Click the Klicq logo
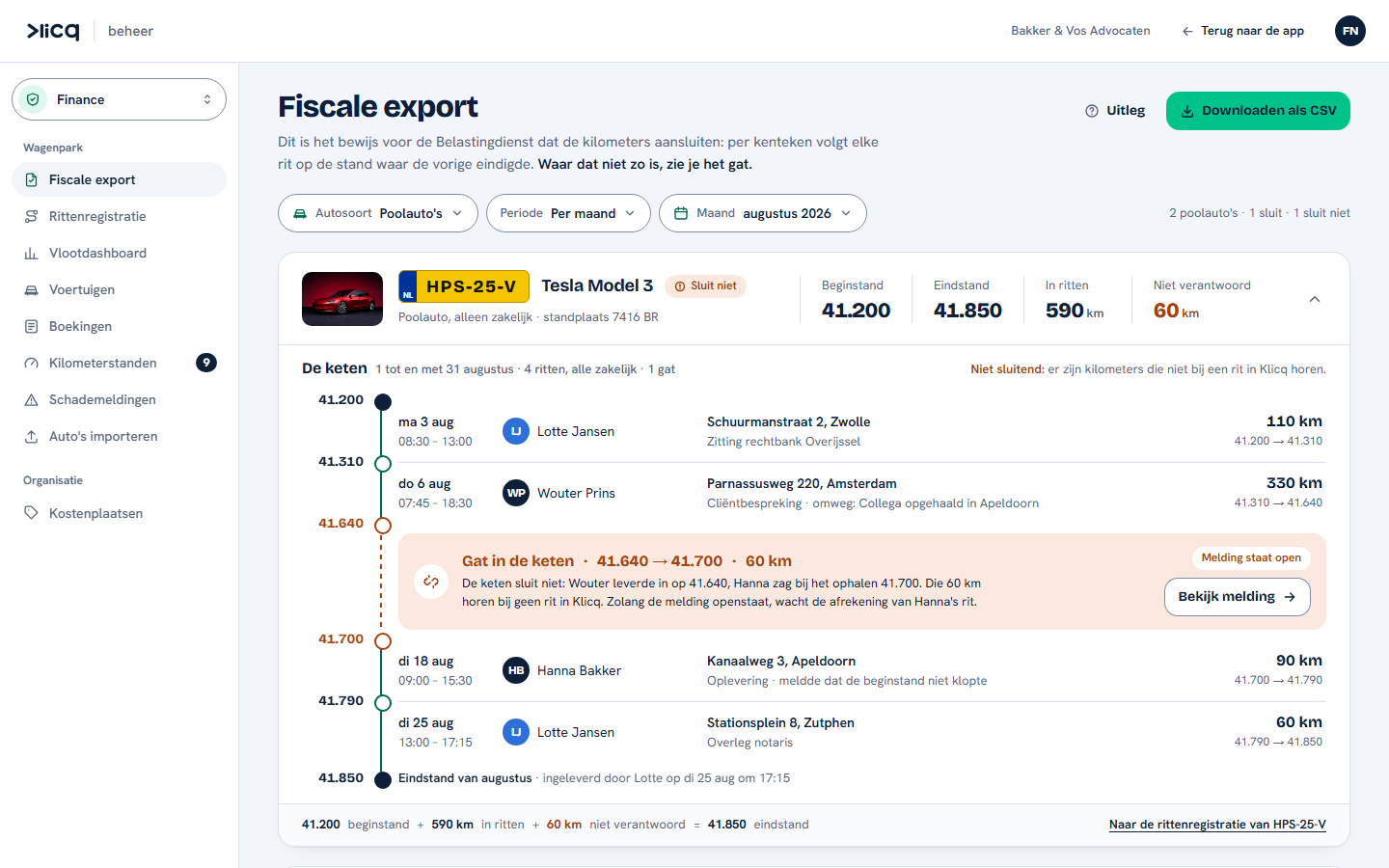Image resolution: width=1389 pixels, height=868 pixels. (53, 31)
